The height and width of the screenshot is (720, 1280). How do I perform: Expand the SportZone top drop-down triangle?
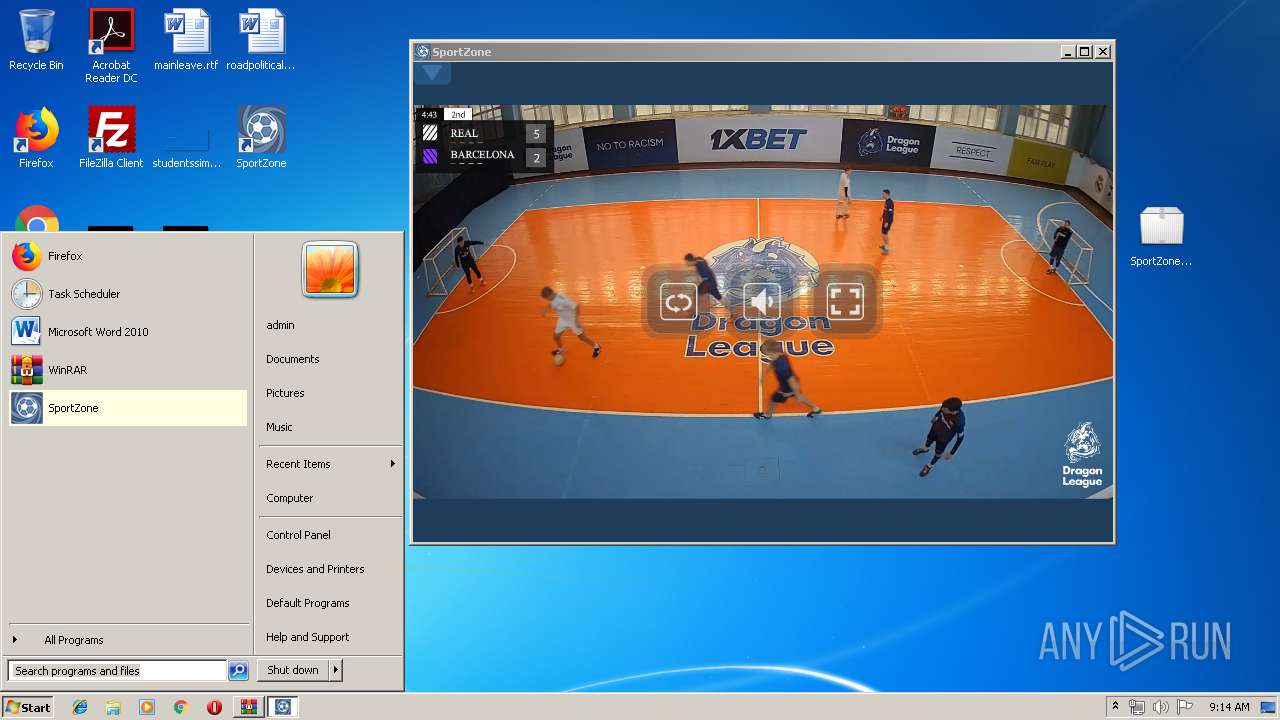pyautogui.click(x=433, y=73)
